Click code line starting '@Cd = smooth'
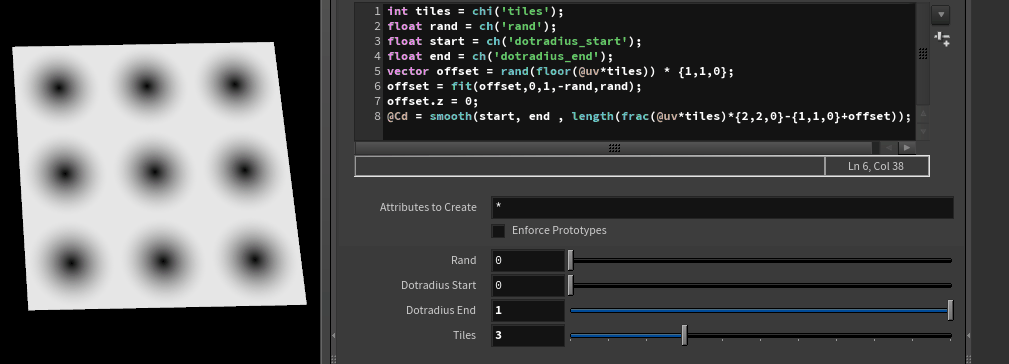The width and height of the screenshot is (1009, 364). (x=649, y=116)
